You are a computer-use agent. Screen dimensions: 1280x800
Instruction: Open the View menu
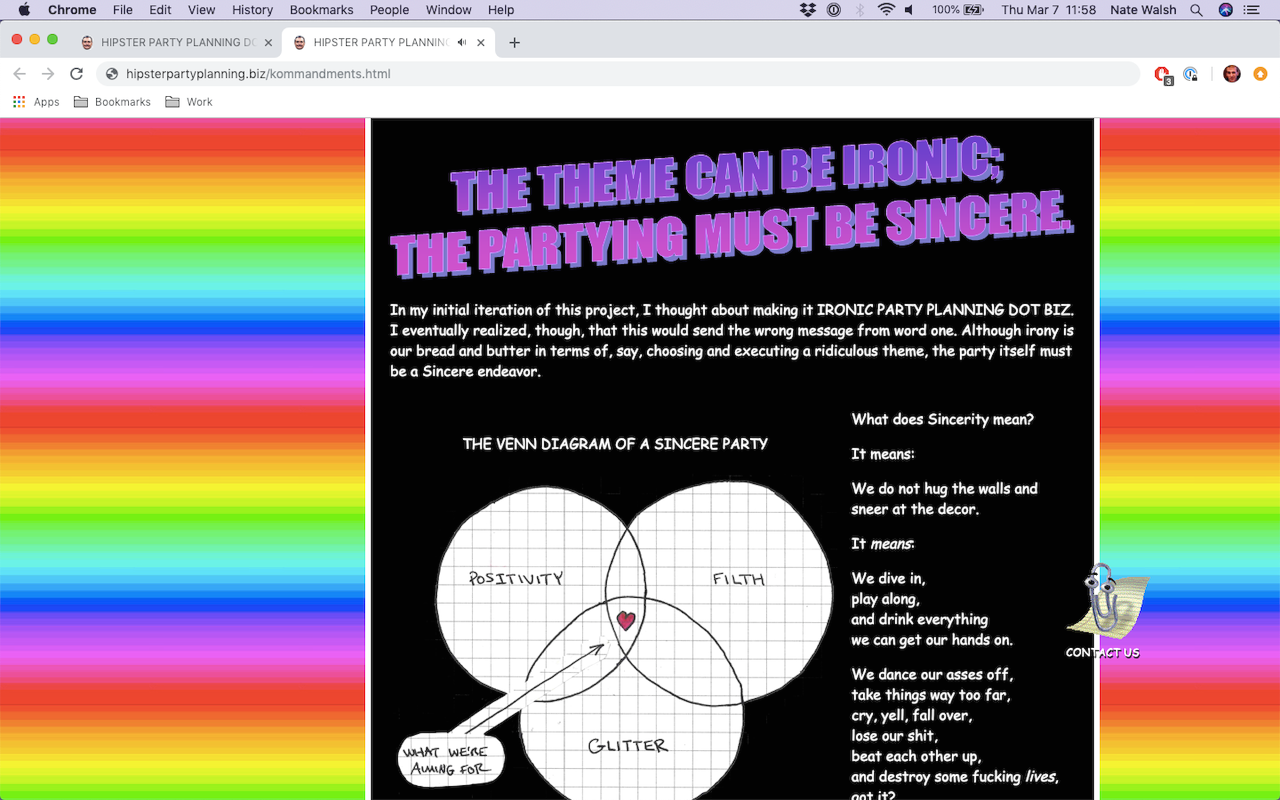(202, 10)
